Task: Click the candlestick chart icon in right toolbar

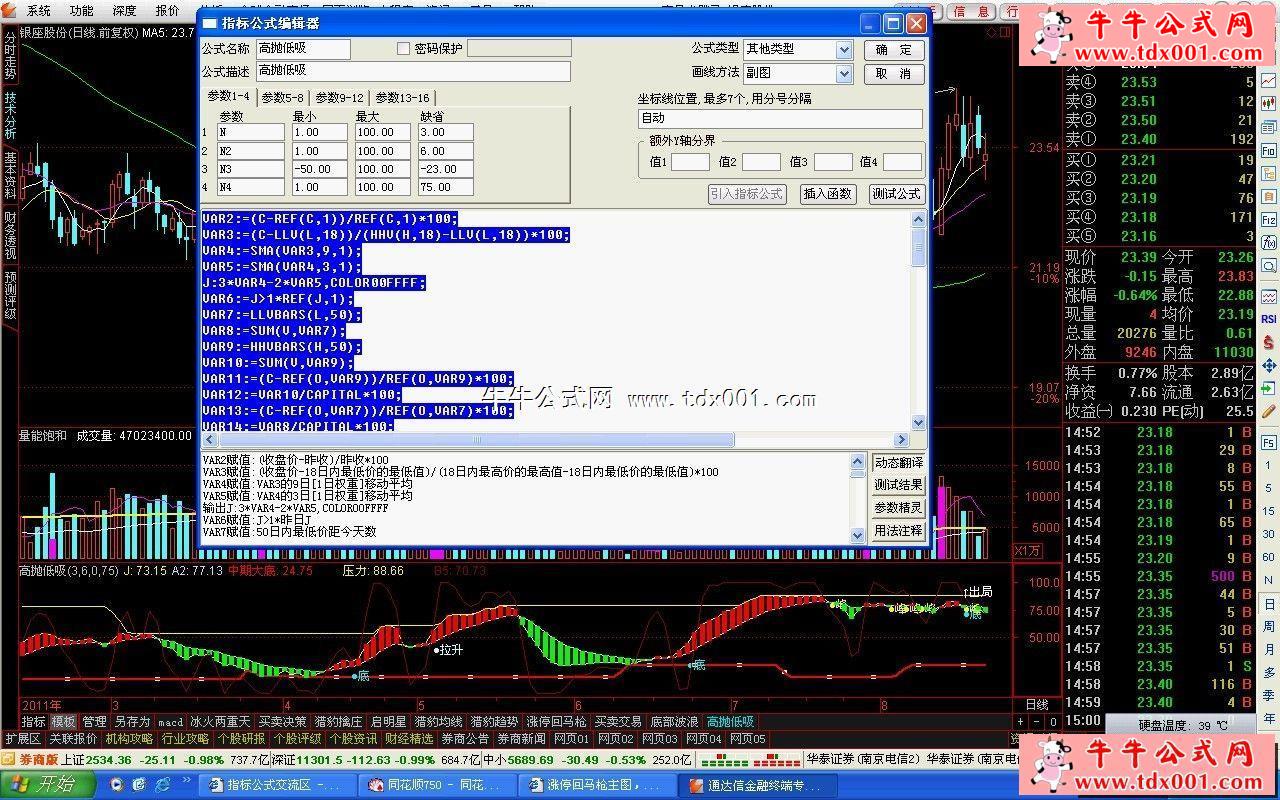Action: (1269, 102)
